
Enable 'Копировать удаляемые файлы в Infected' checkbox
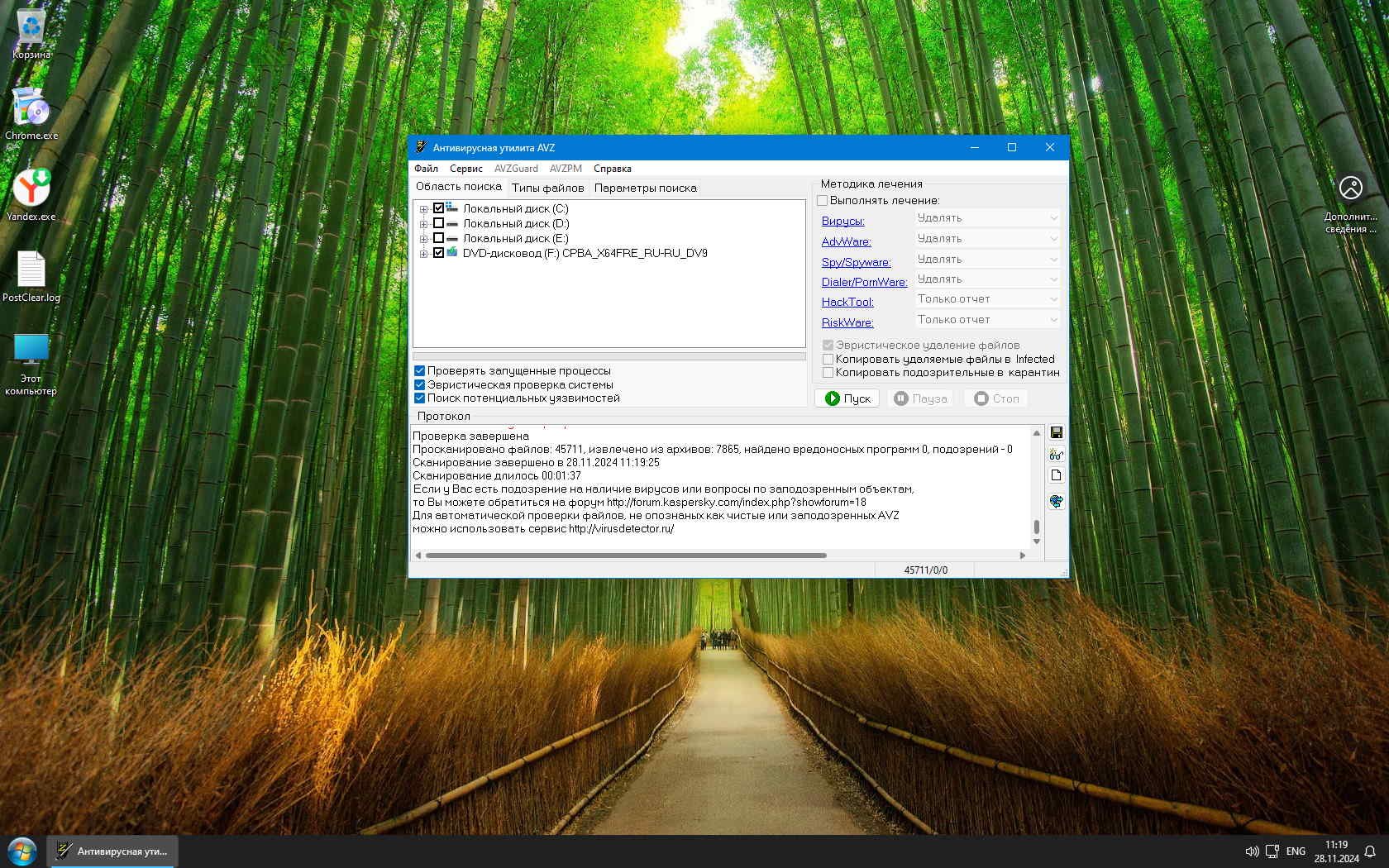pos(828,359)
